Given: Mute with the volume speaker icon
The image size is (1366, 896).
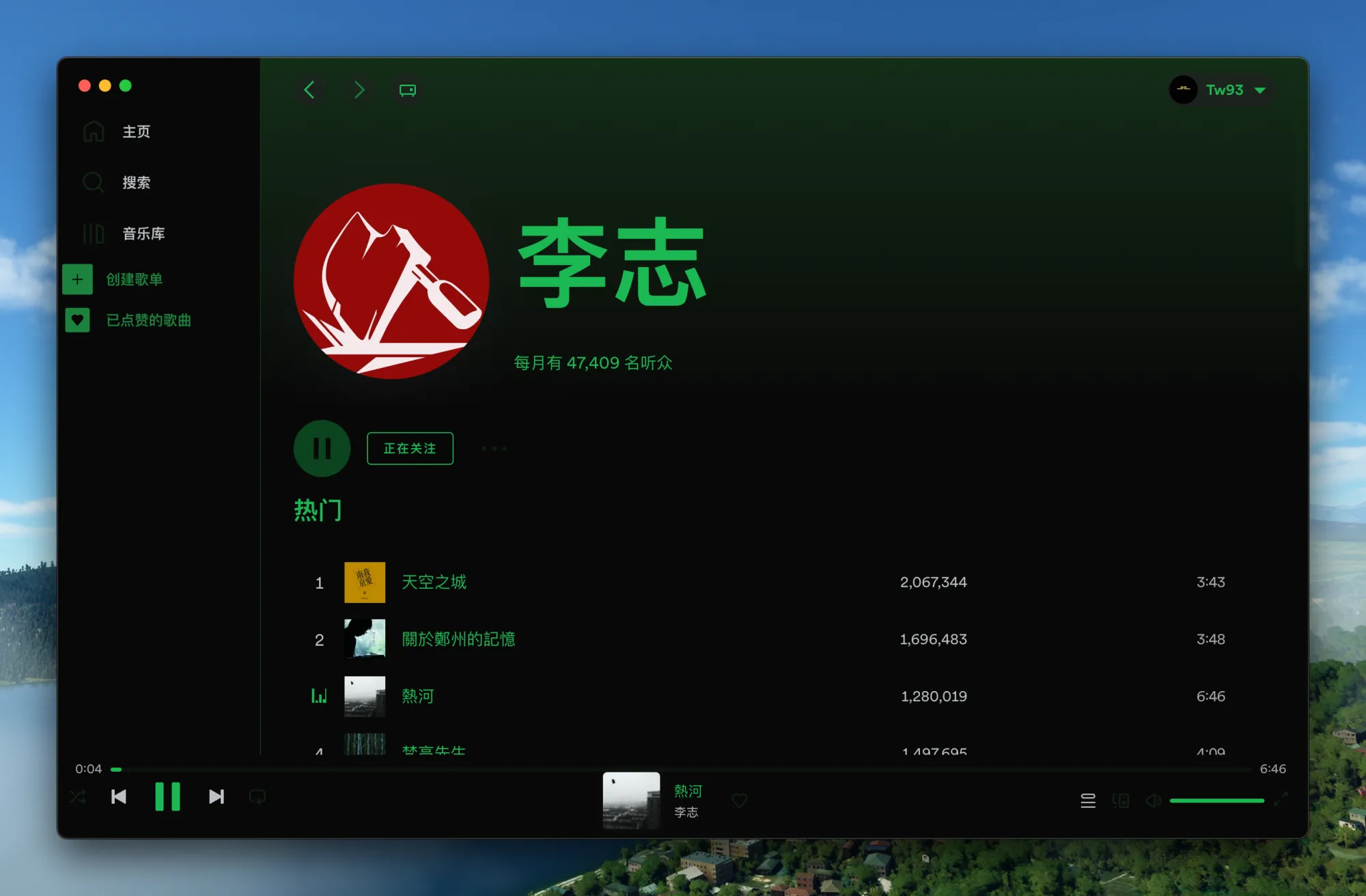Looking at the screenshot, I should [x=1153, y=800].
